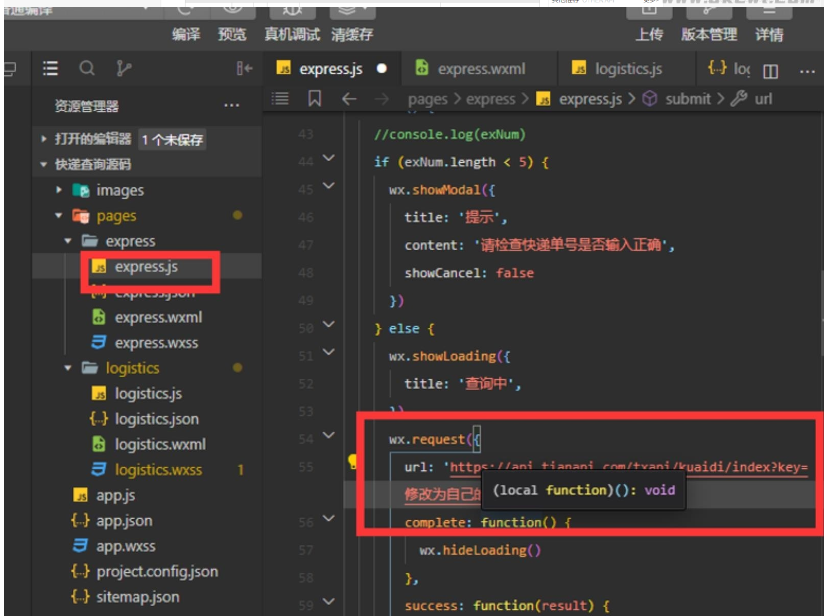Viewport: 826px width, 616px height.
Task: Collapse the logistics folder
Action: pyautogui.click(x=69, y=368)
